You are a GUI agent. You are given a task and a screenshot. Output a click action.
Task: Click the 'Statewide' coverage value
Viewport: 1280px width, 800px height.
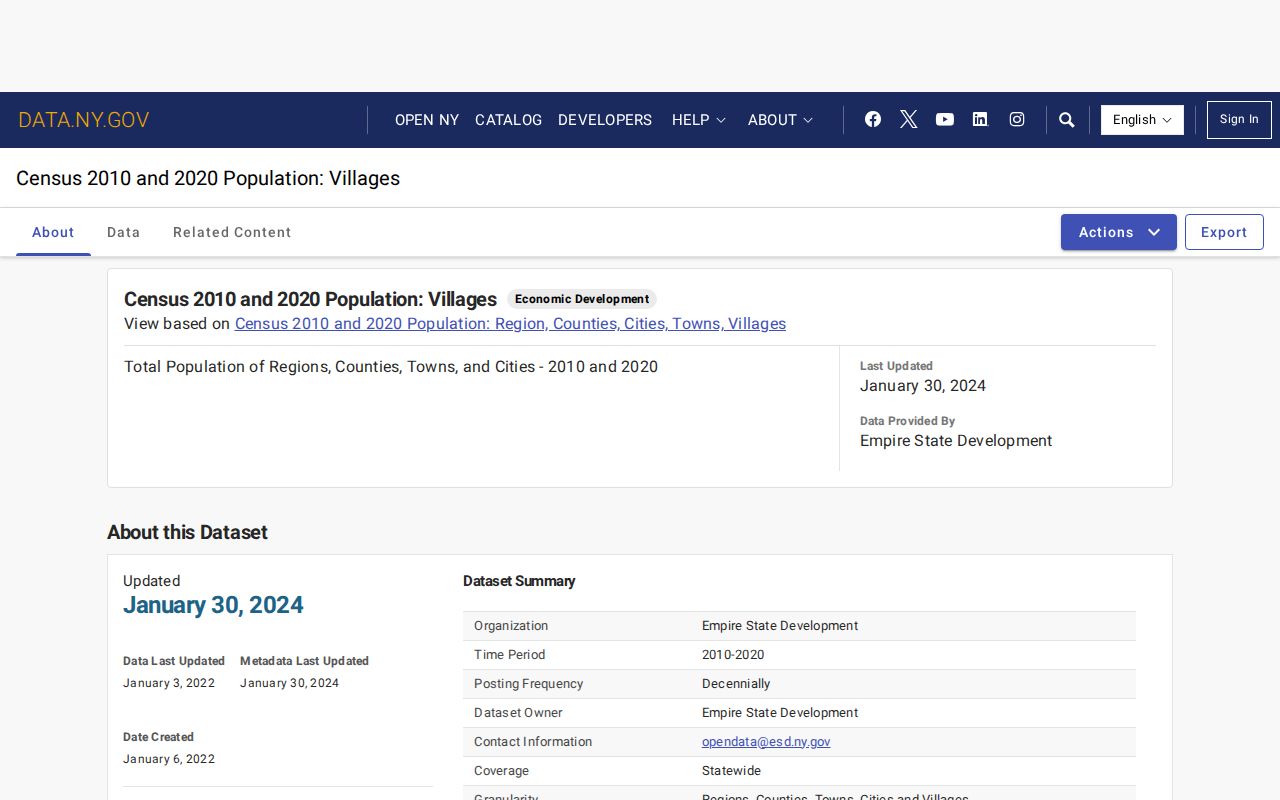tap(731, 771)
